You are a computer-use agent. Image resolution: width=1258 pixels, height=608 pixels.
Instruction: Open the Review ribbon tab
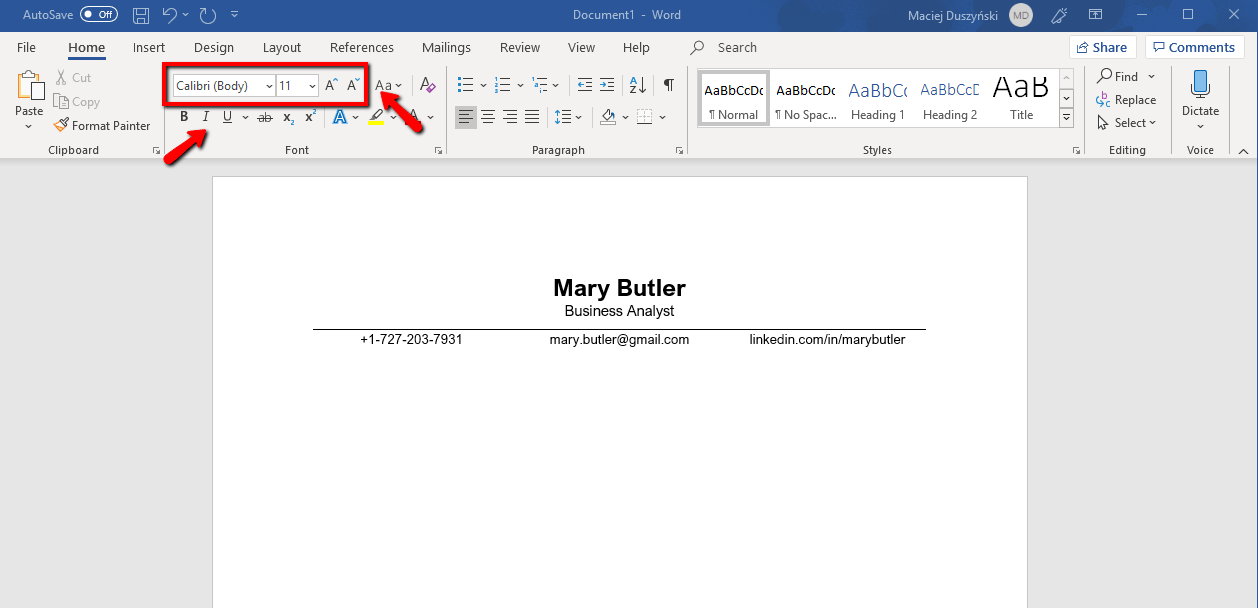click(519, 47)
